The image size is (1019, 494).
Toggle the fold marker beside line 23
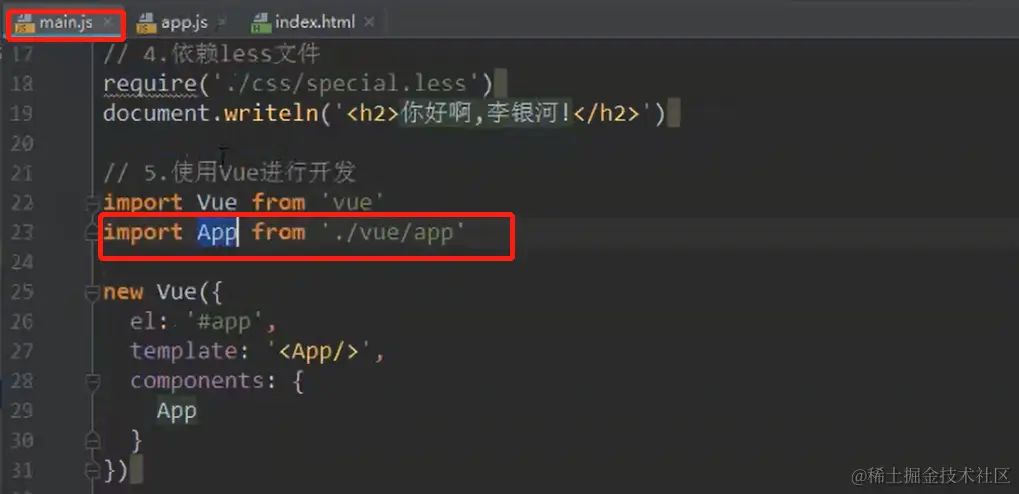pos(93,233)
